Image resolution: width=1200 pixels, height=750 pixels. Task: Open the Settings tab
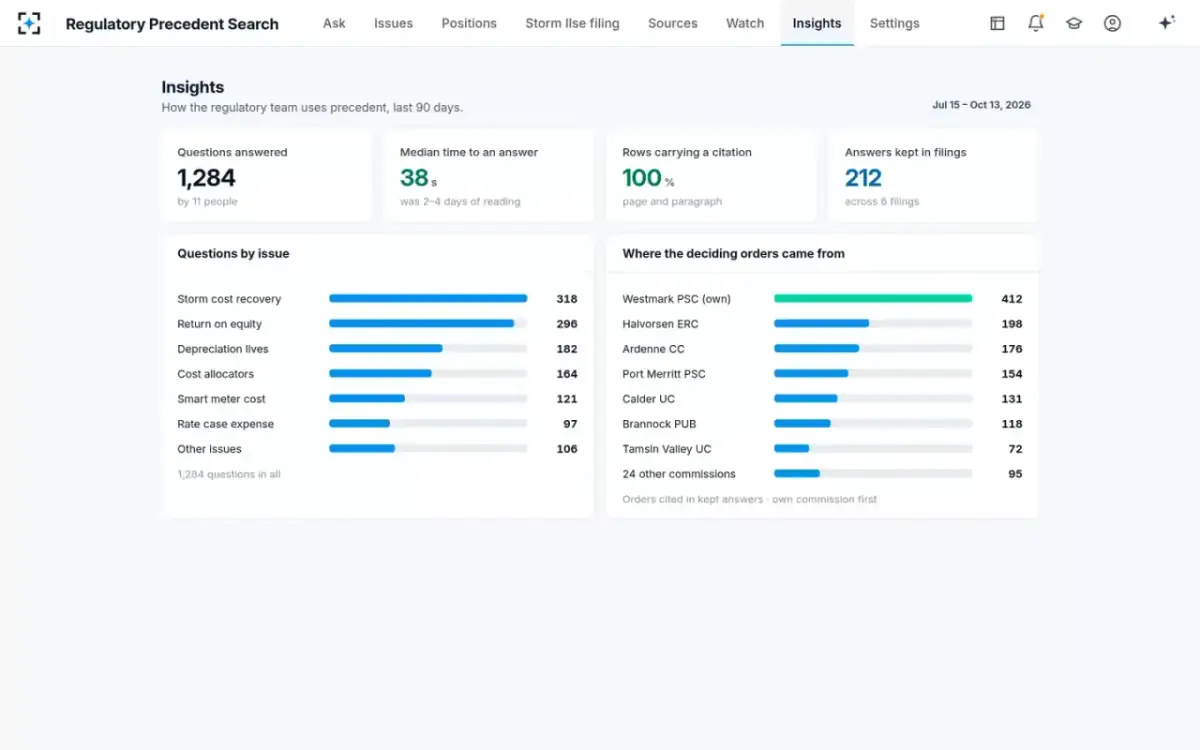894,23
